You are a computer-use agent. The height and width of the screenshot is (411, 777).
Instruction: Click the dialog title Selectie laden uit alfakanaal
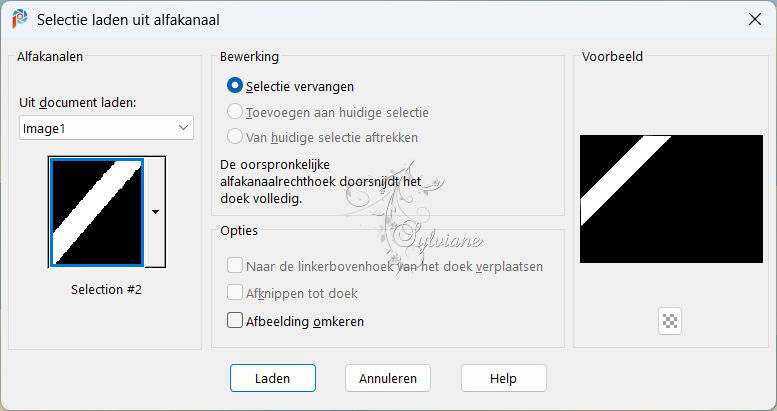[128, 20]
